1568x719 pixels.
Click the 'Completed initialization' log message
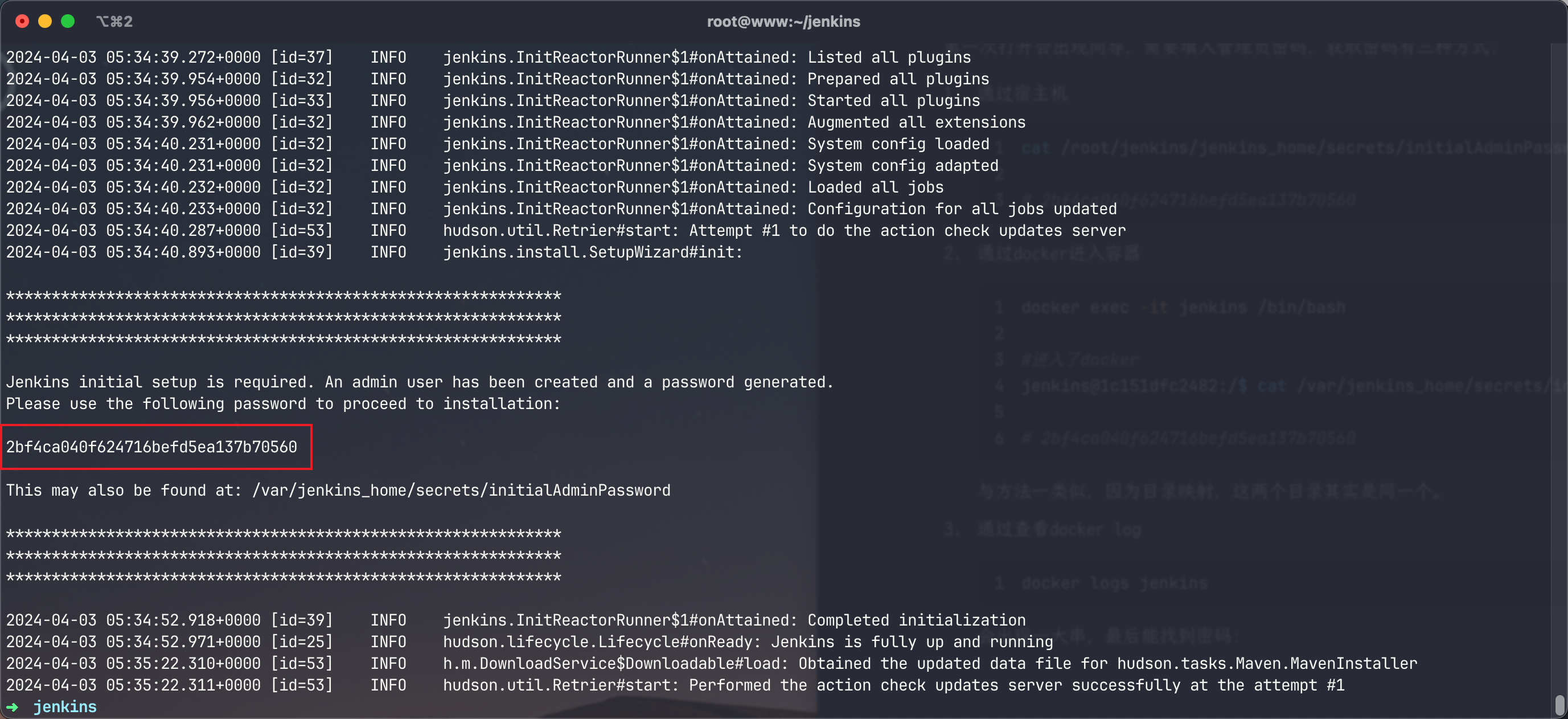pos(917,620)
